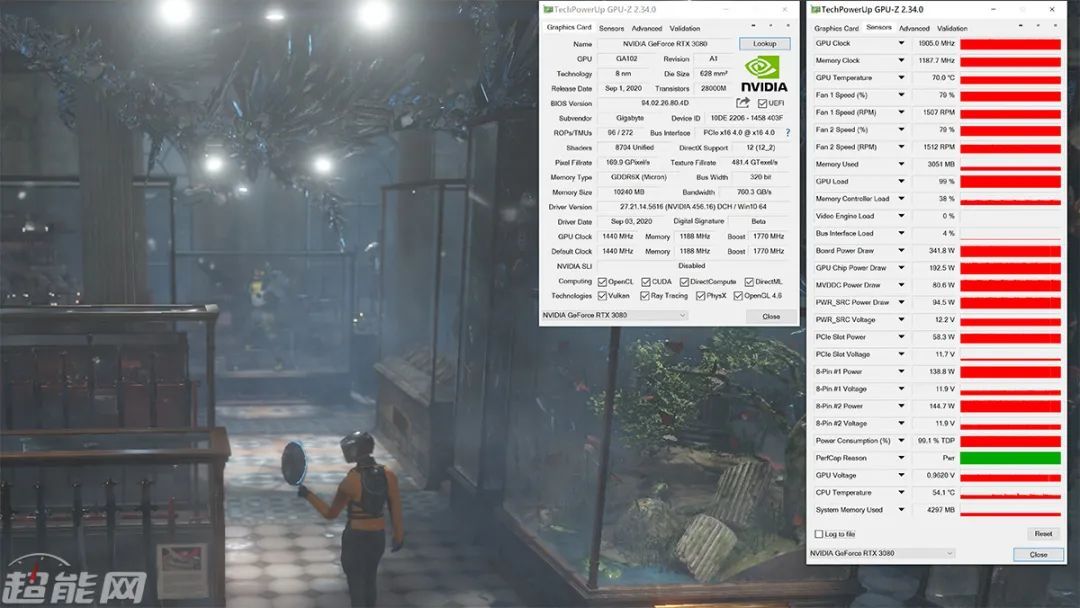Open the System Memory Used dropdown arrow
The width and height of the screenshot is (1080, 608).
901,510
